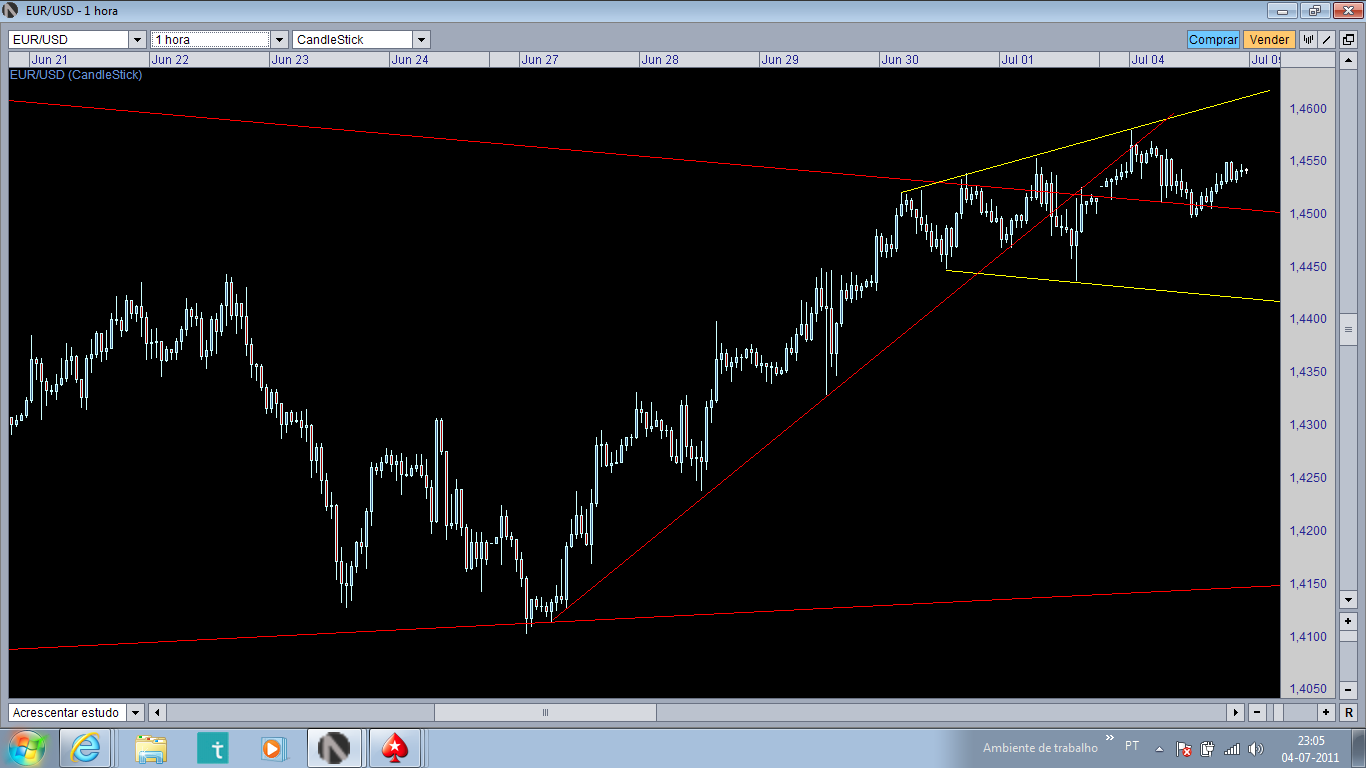Click the horizontal zoom slider handle
The height and width of the screenshot is (768, 1366).
1276,712
